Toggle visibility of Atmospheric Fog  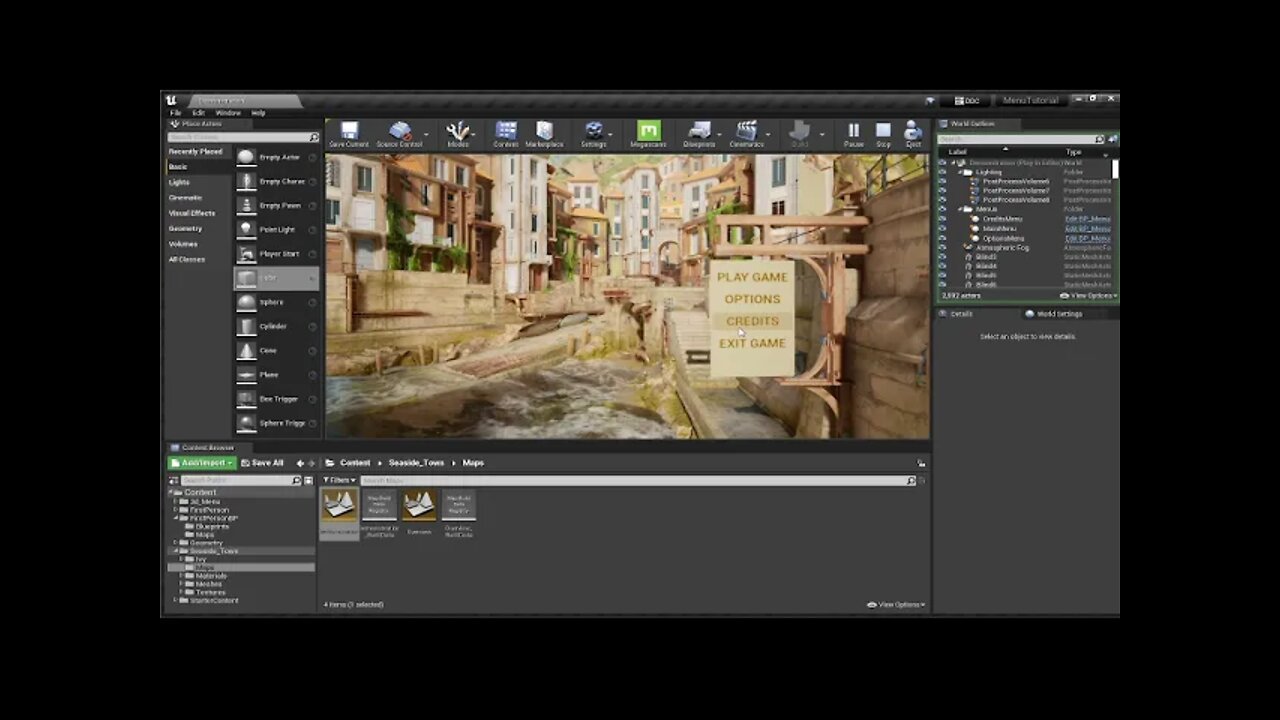942,247
